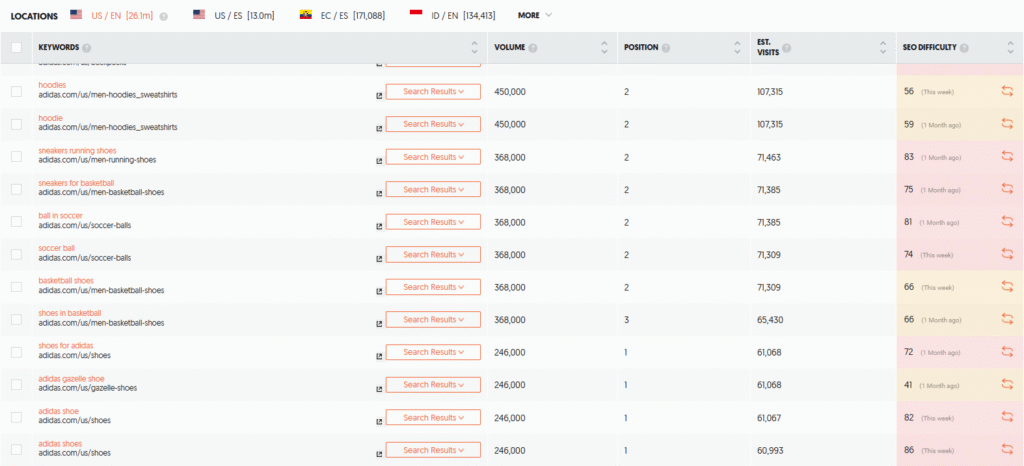Viewport: 1024px width, 466px height.
Task: Check the sneakers running shoes row
Action: pyautogui.click(x=16, y=157)
